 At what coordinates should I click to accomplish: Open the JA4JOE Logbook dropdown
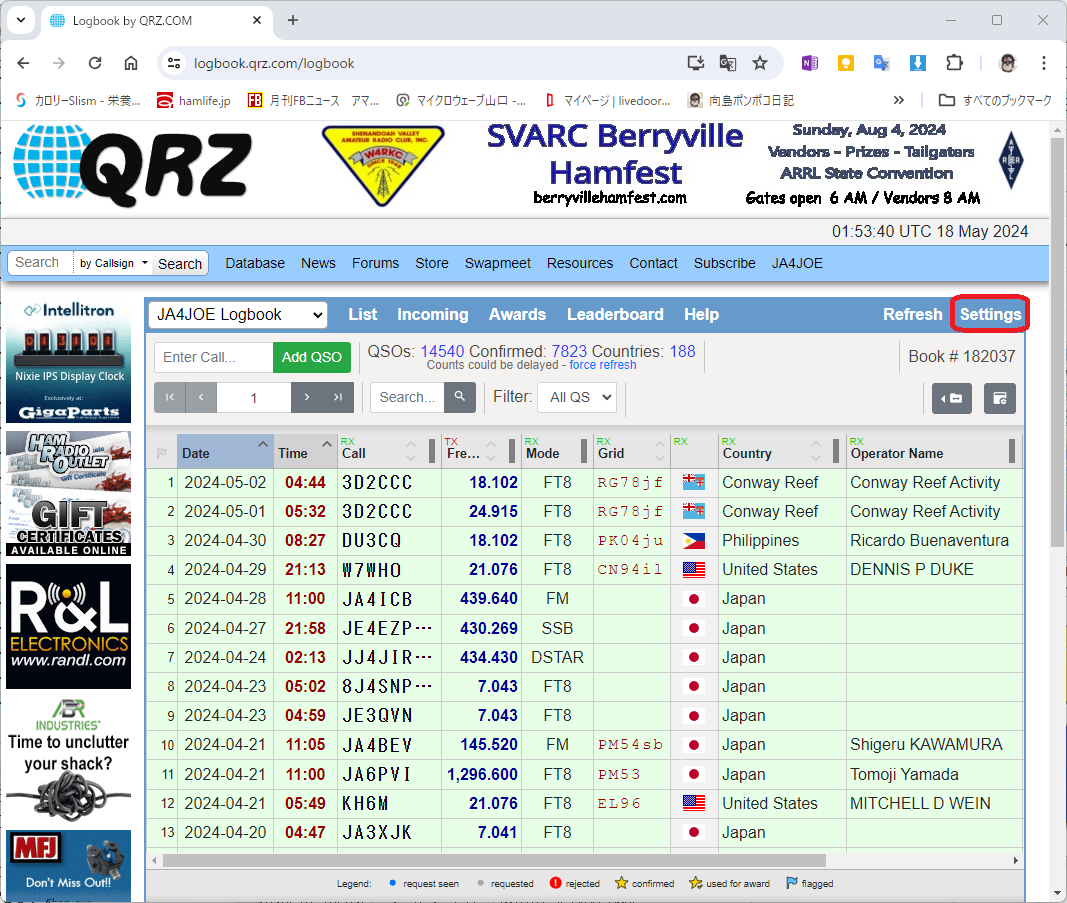coord(237,315)
